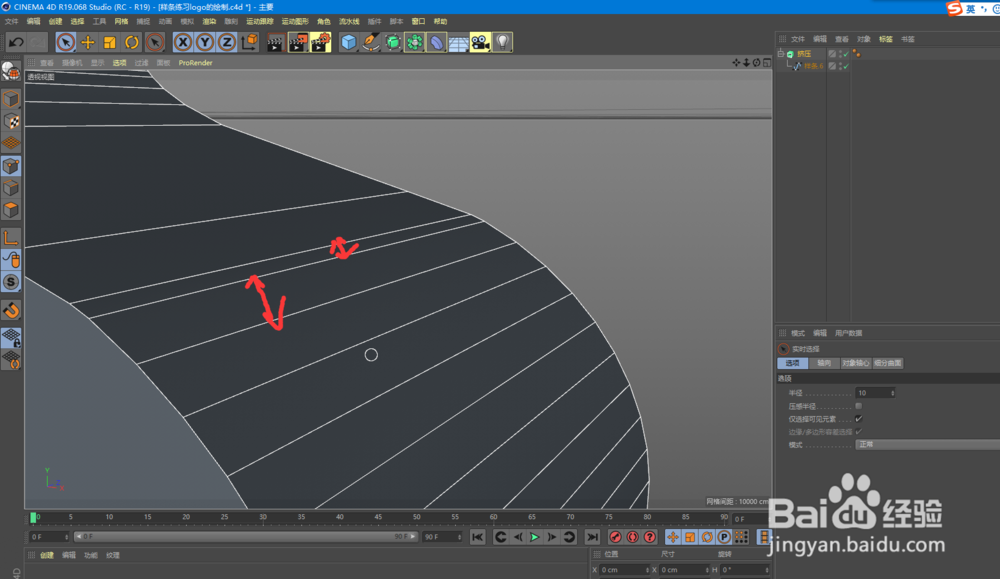The image size is (1000, 579).
Task: Enable the 压感半径 checkbox
Action: (x=858, y=406)
